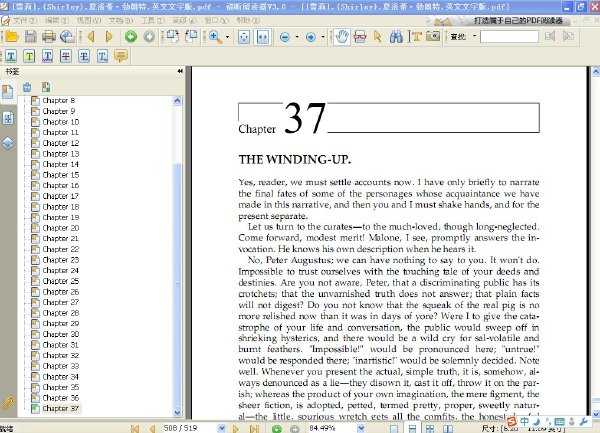Go to next page with yellow right arrow
Image resolution: width=600 pixels, height=433 pixels.
click(109, 37)
